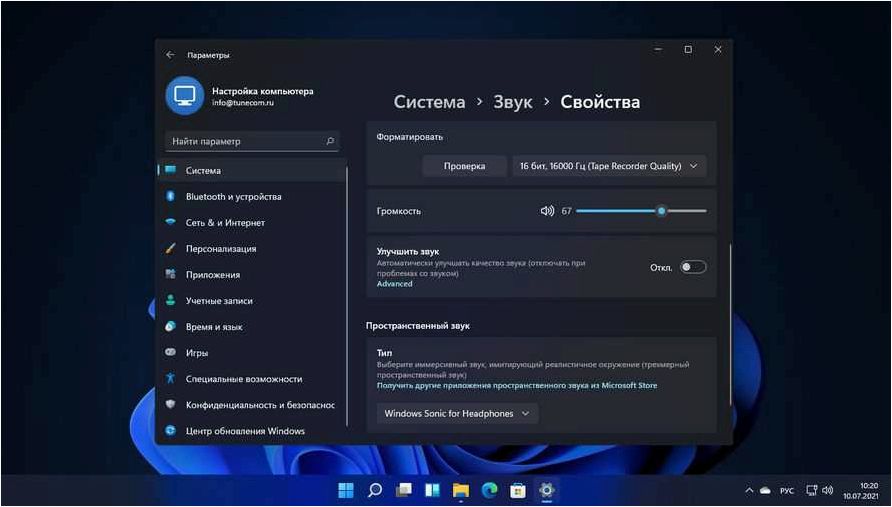Click the Проверка test button
The height and width of the screenshot is (507, 892).
464,166
